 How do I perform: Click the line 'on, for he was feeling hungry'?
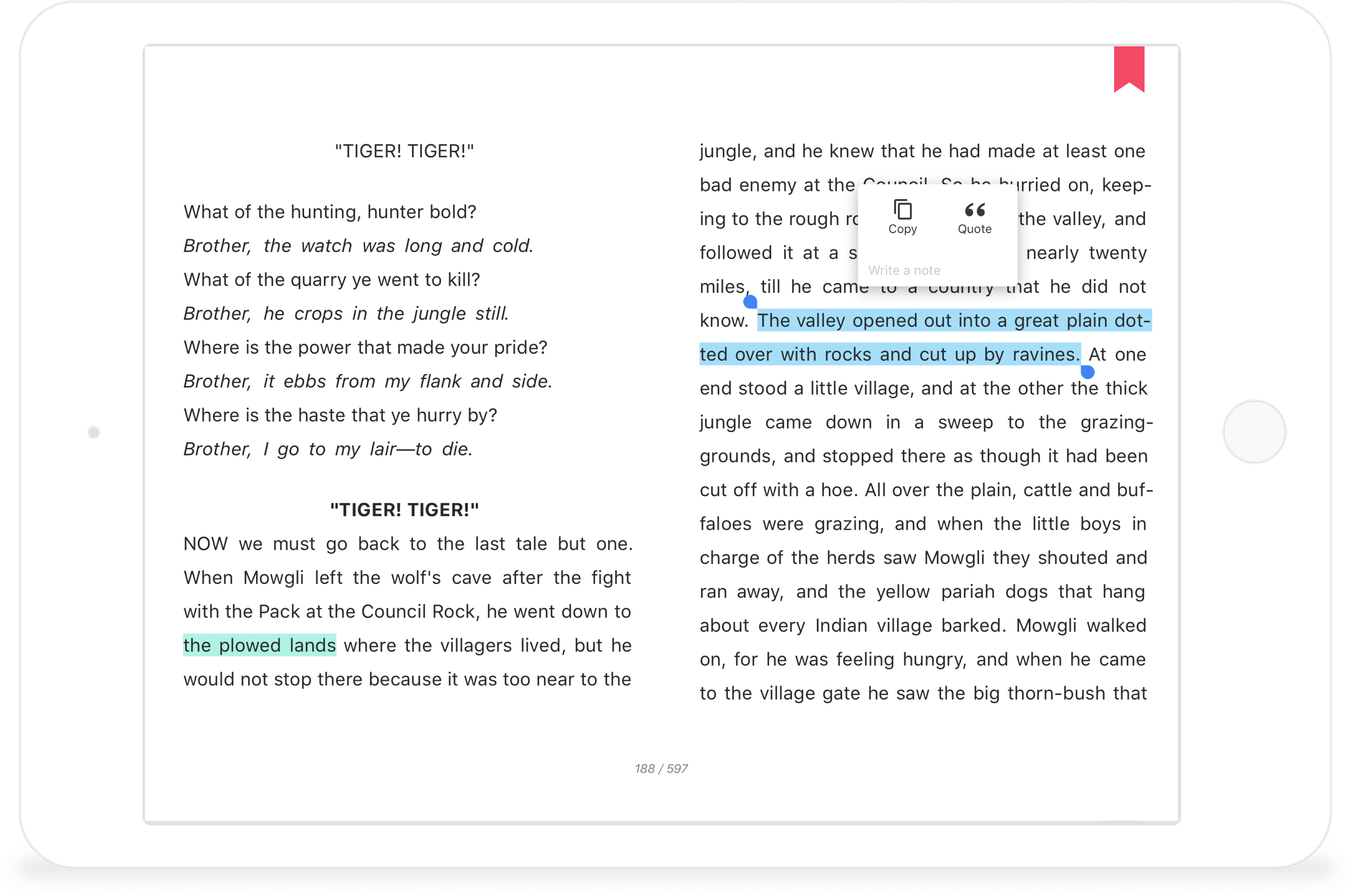pyautogui.click(x=923, y=659)
